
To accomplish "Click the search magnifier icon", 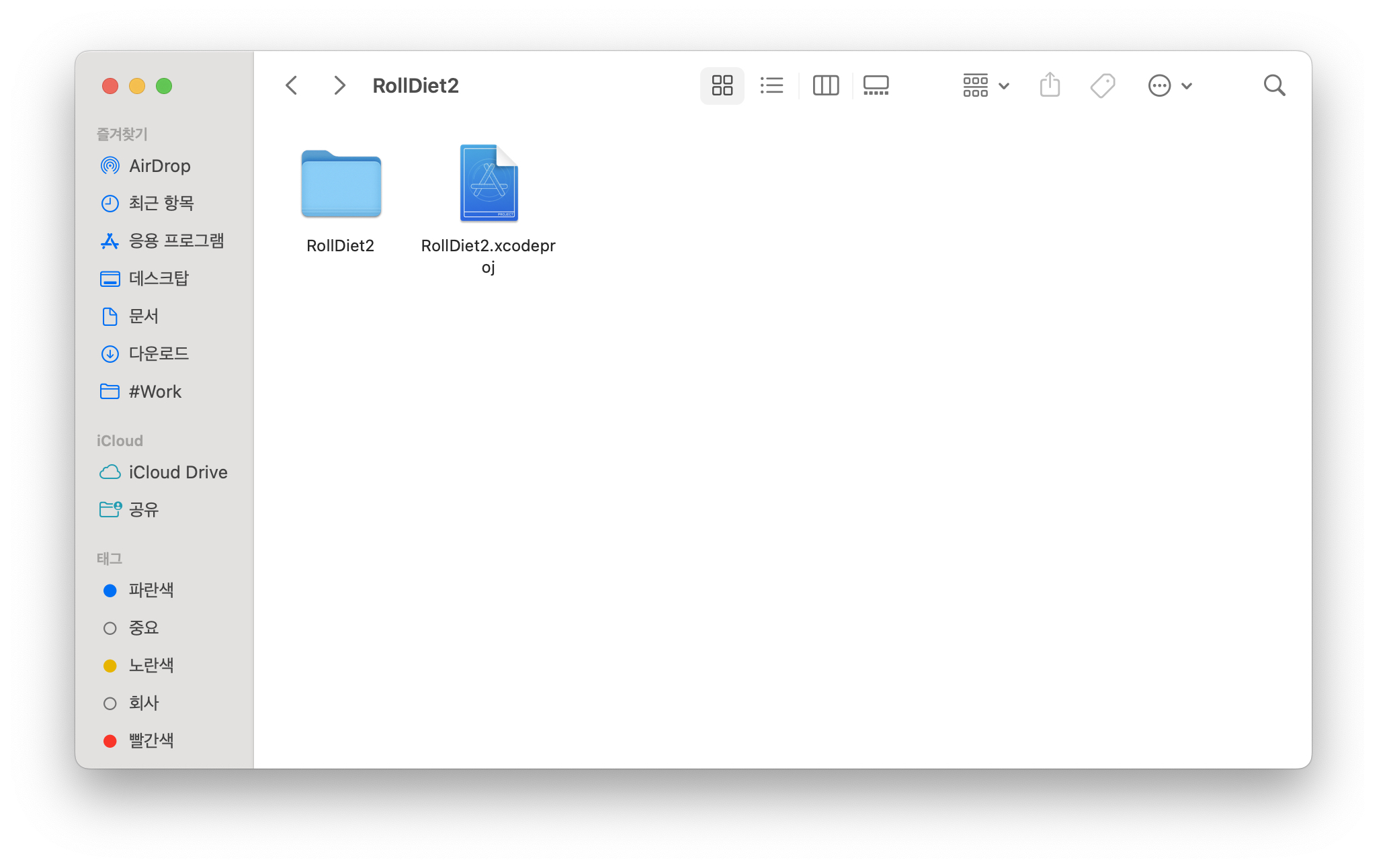I will [x=1274, y=85].
